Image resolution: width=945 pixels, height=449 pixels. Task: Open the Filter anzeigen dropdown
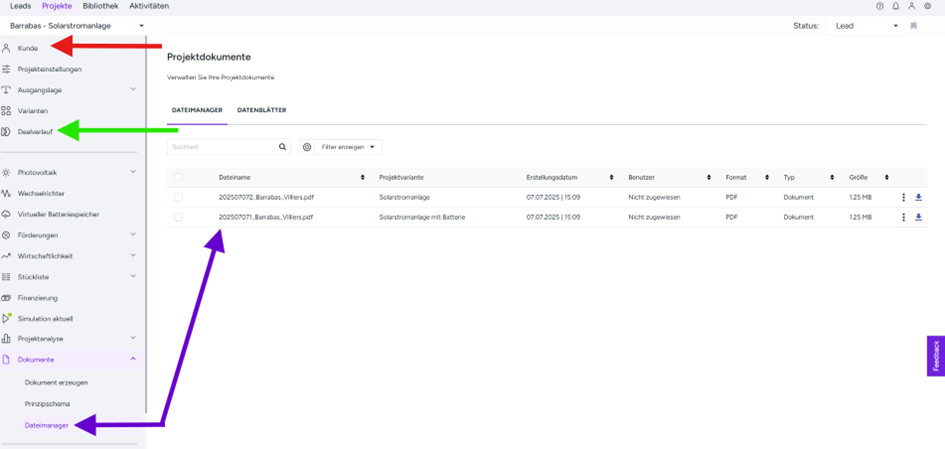point(341,147)
